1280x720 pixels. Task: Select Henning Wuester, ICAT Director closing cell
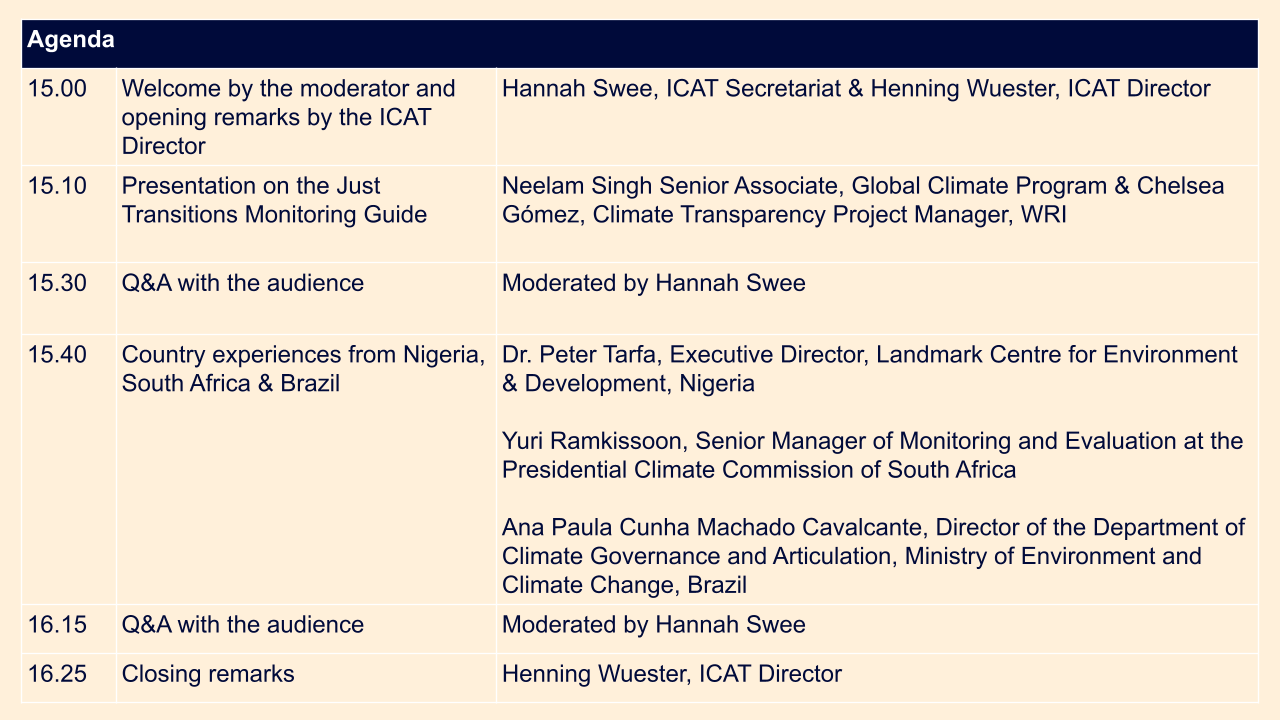click(877, 678)
